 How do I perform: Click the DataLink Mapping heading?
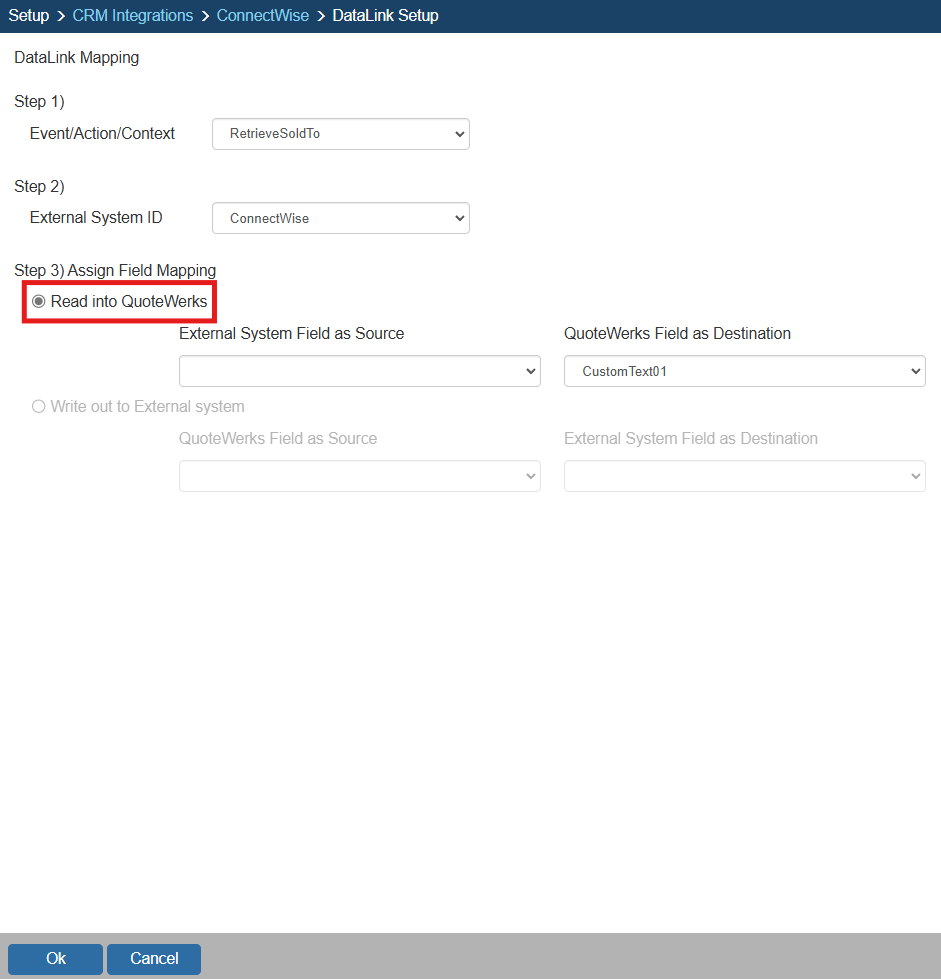(77, 57)
